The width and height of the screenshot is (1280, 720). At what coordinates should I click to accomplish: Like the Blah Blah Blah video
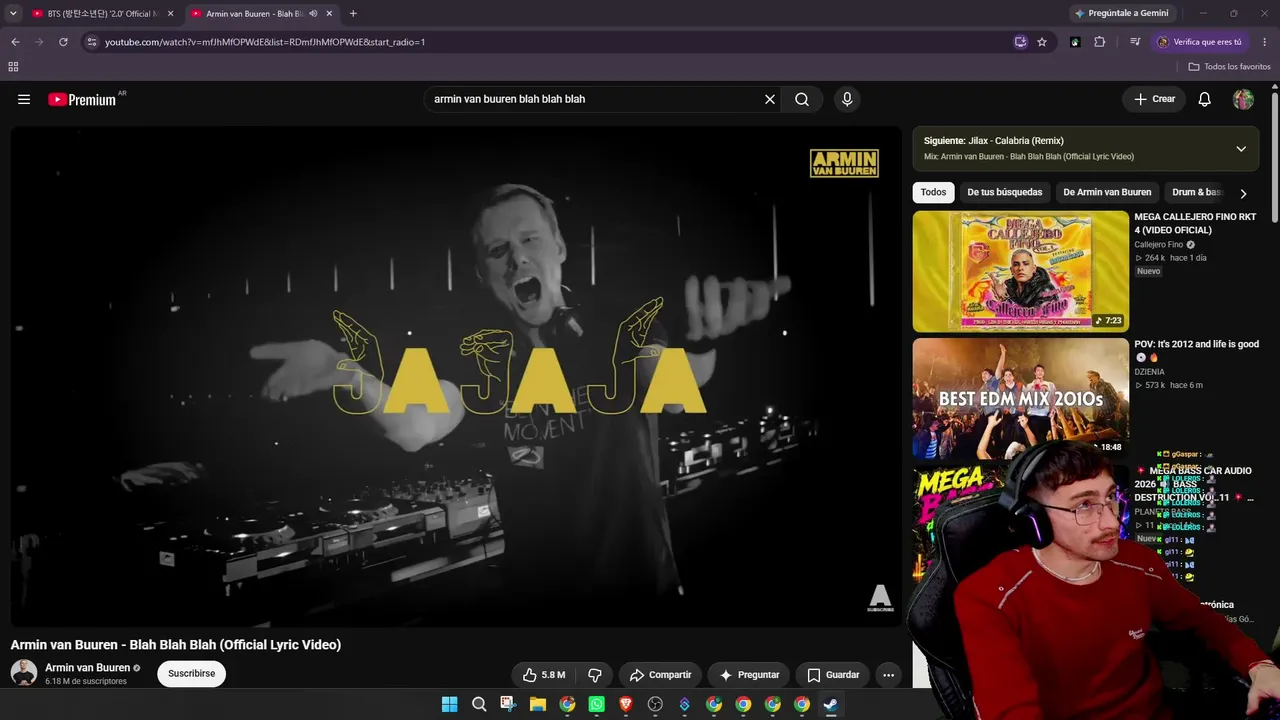(543, 675)
